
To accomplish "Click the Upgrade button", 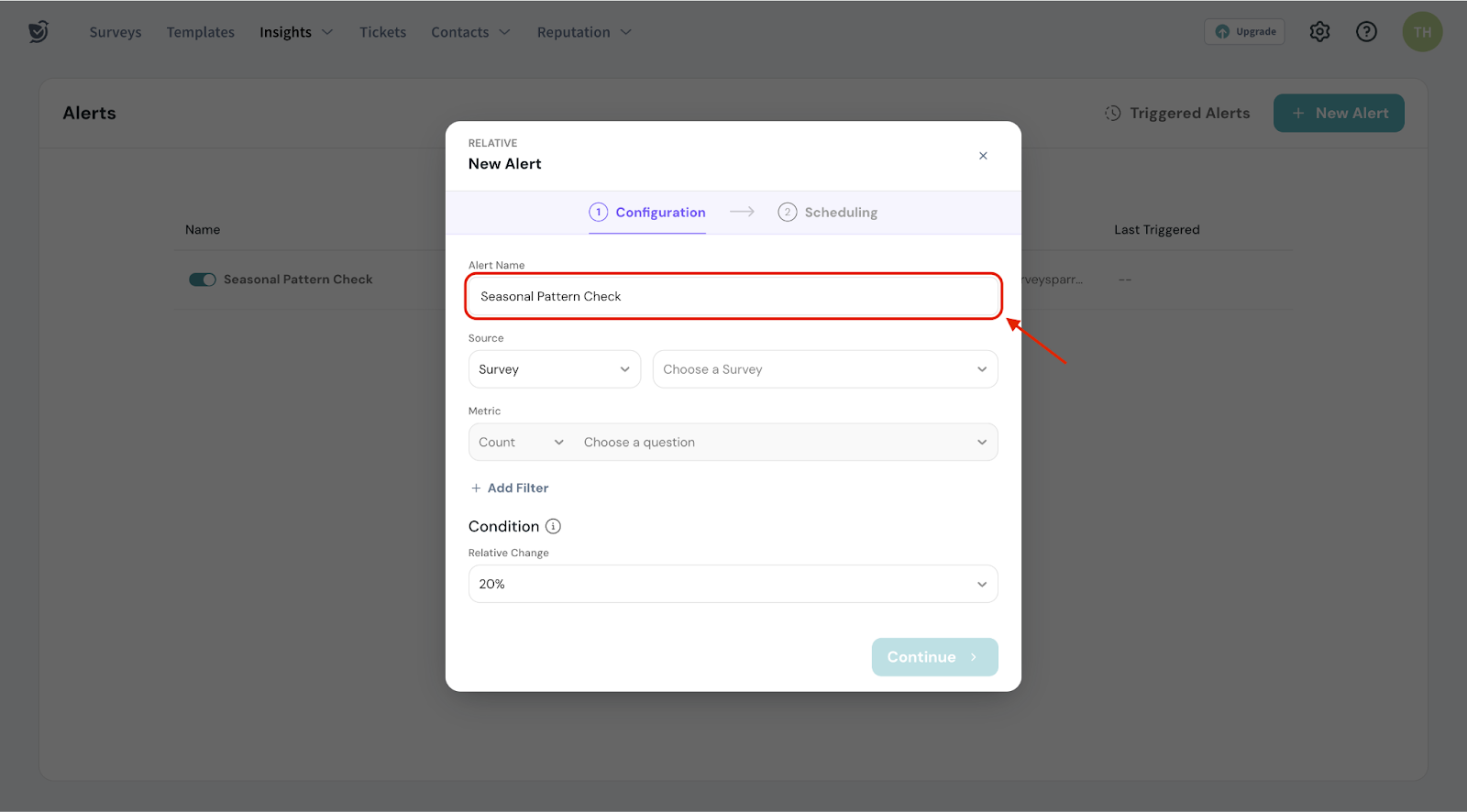I will (1244, 32).
